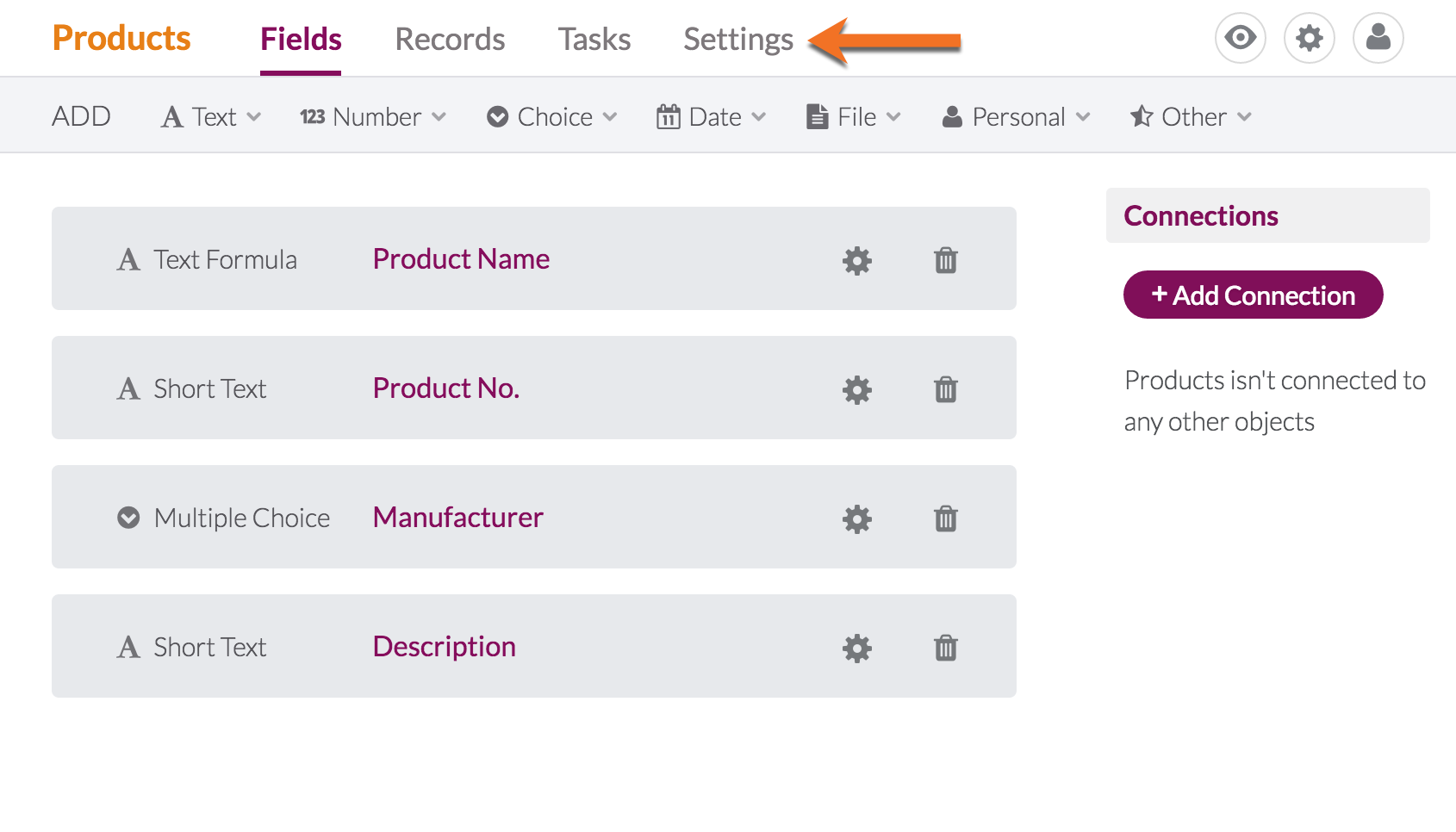
Task: Click 'Short Text' label in Product No. row
Action: [x=210, y=388]
